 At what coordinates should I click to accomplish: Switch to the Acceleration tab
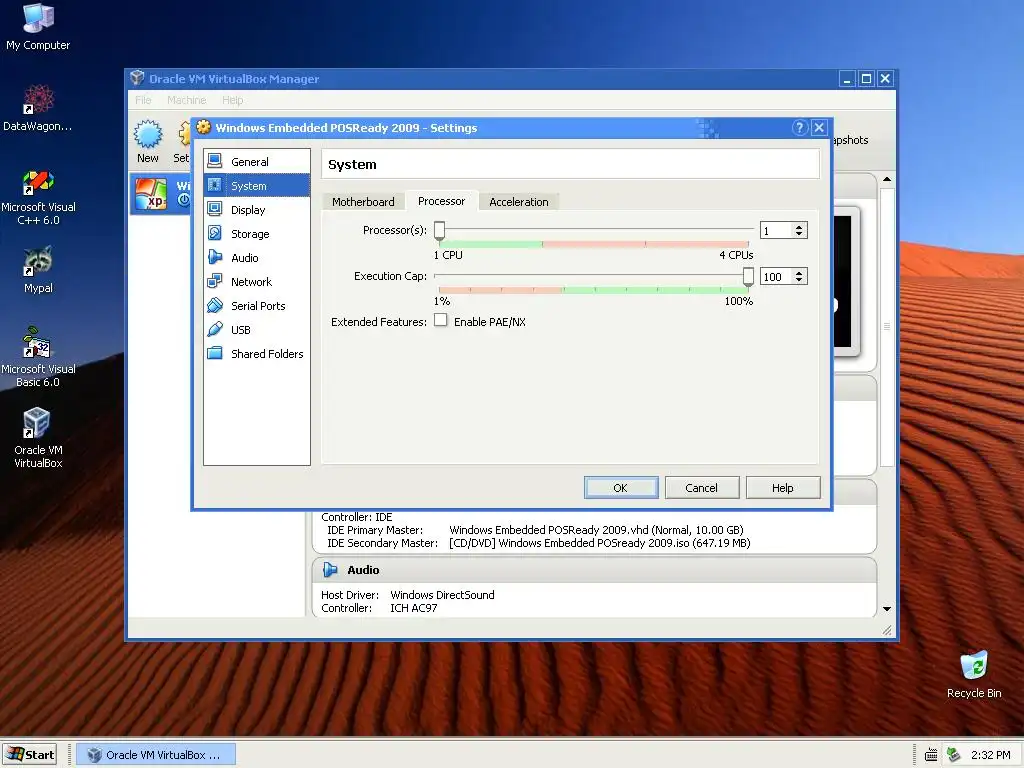click(x=519, y=202)
